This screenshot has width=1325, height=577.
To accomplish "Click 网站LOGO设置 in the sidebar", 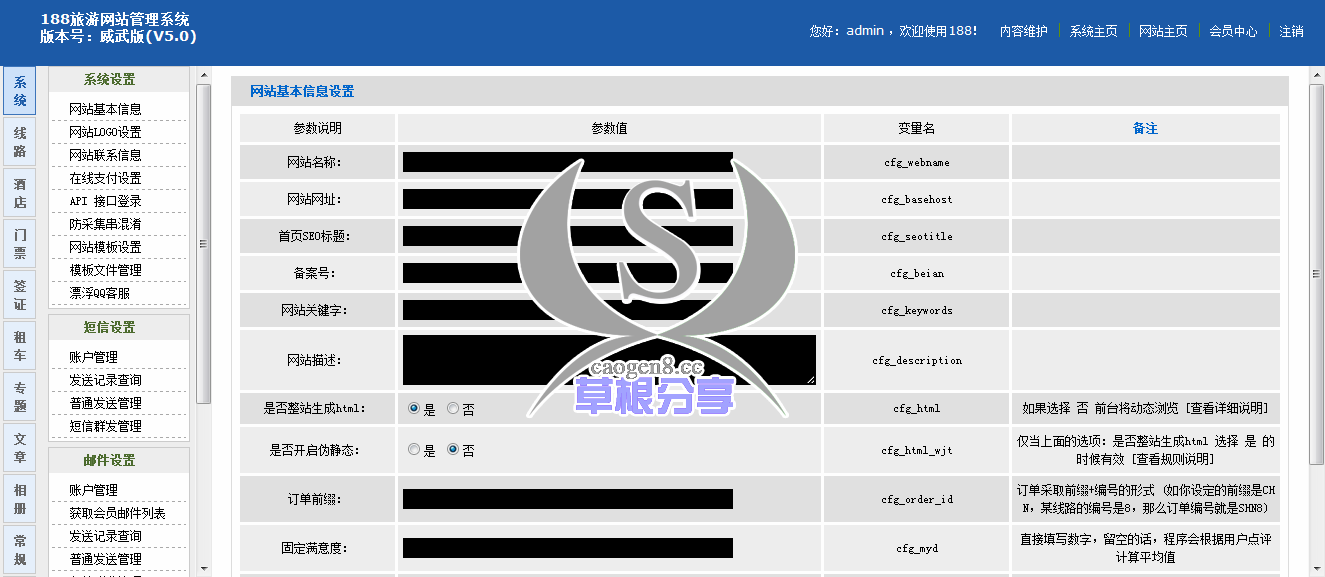I will (105, 132).
